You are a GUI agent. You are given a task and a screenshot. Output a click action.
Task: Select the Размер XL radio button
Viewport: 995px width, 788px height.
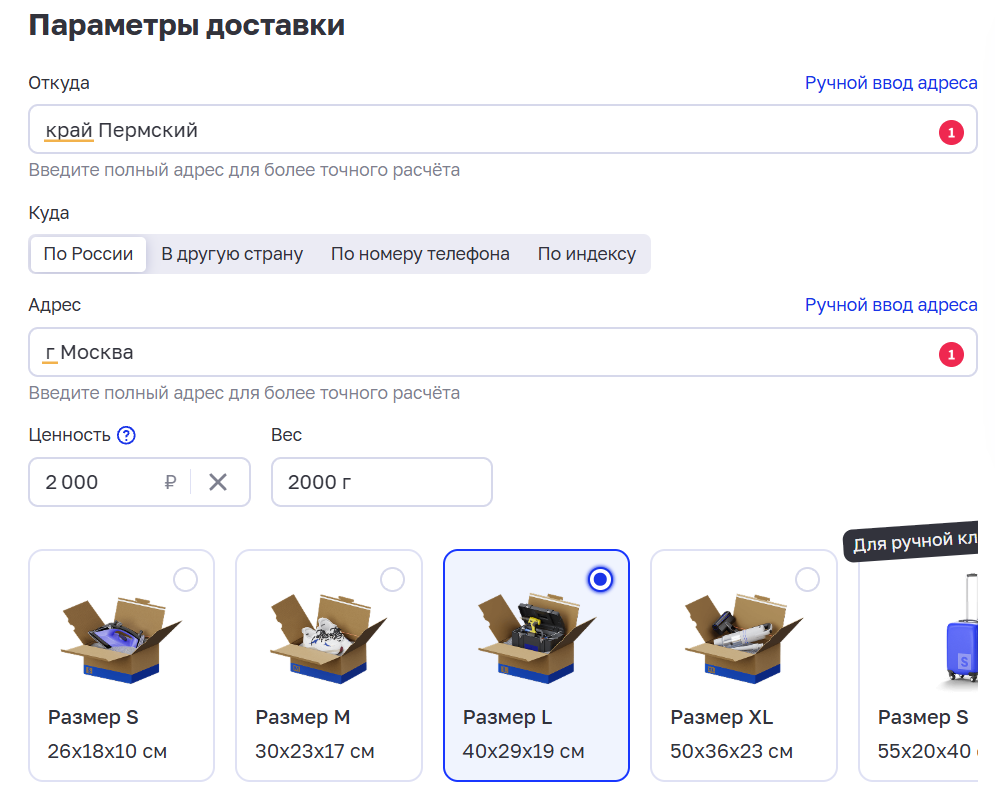coord(809,579)
